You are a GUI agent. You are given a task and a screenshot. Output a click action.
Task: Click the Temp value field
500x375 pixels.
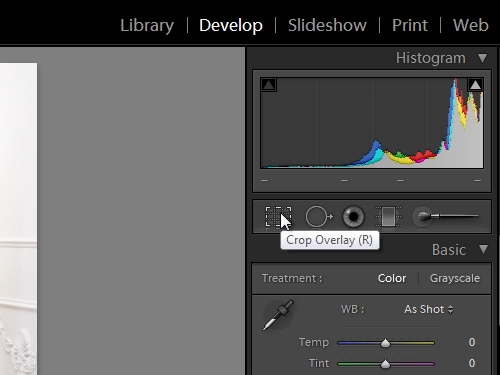click(472, 342)
